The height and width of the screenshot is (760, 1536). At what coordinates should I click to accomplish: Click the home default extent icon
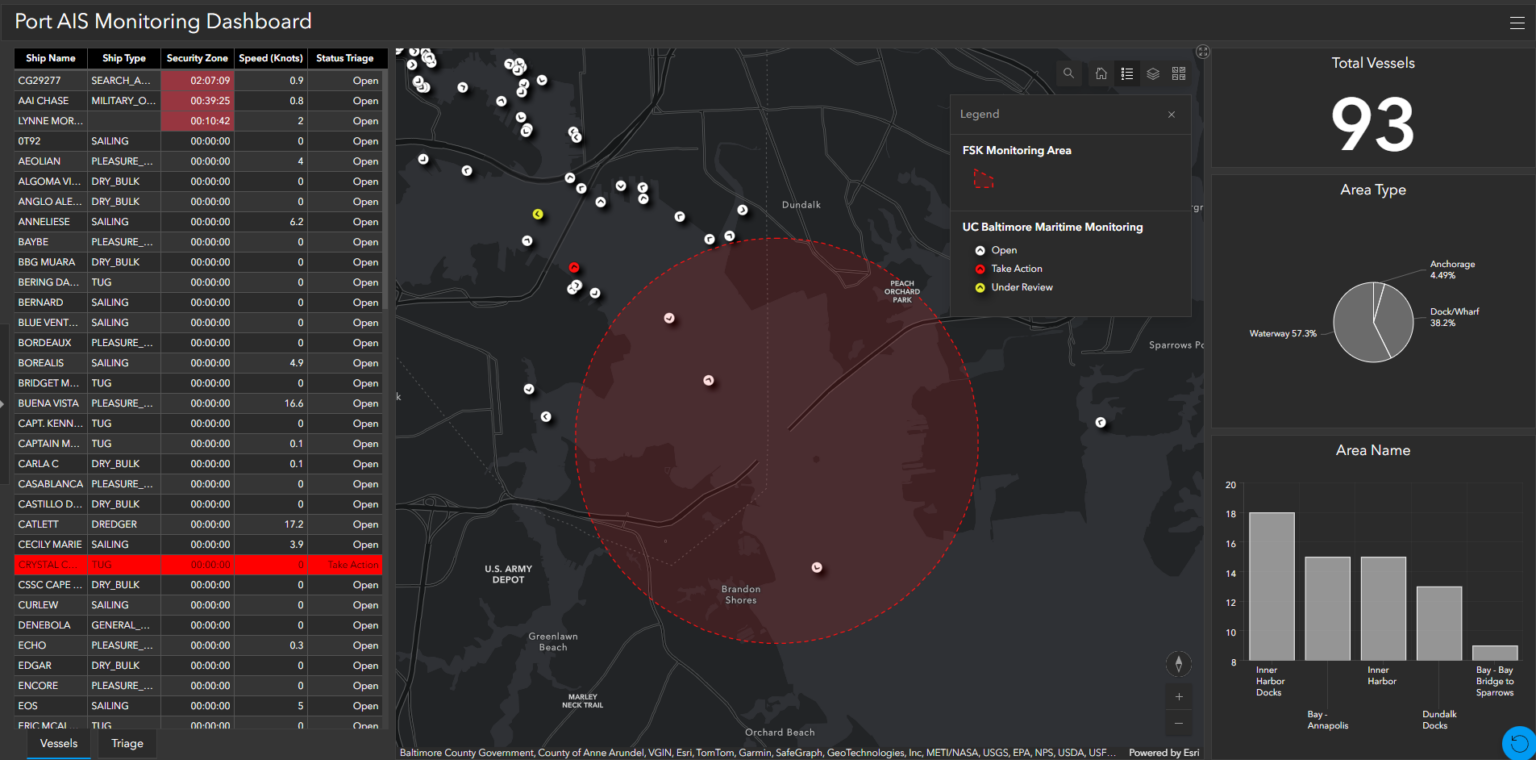pos(1099,73)
